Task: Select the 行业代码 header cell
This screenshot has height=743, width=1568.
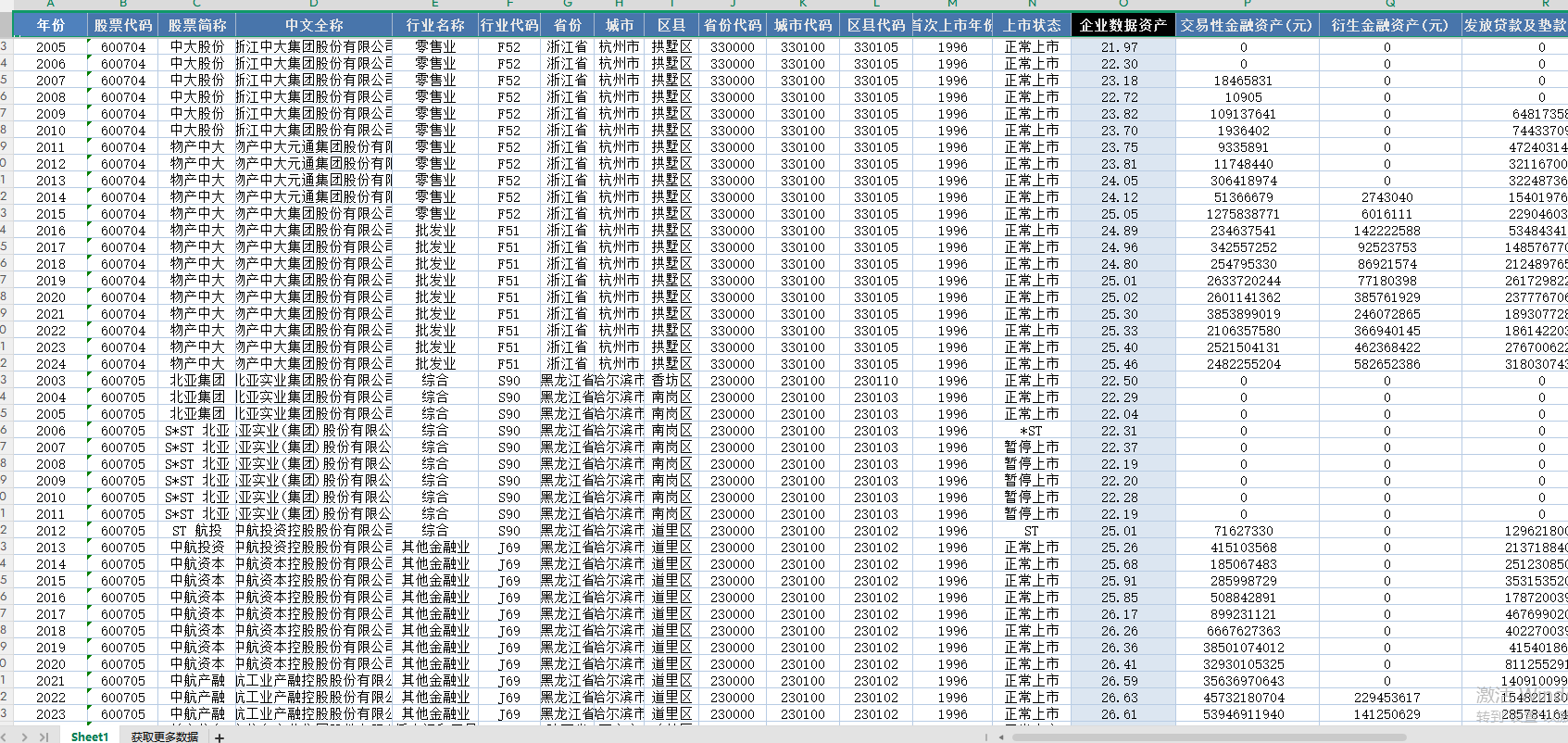Action: pyautogui.click(x=508, y=25)
